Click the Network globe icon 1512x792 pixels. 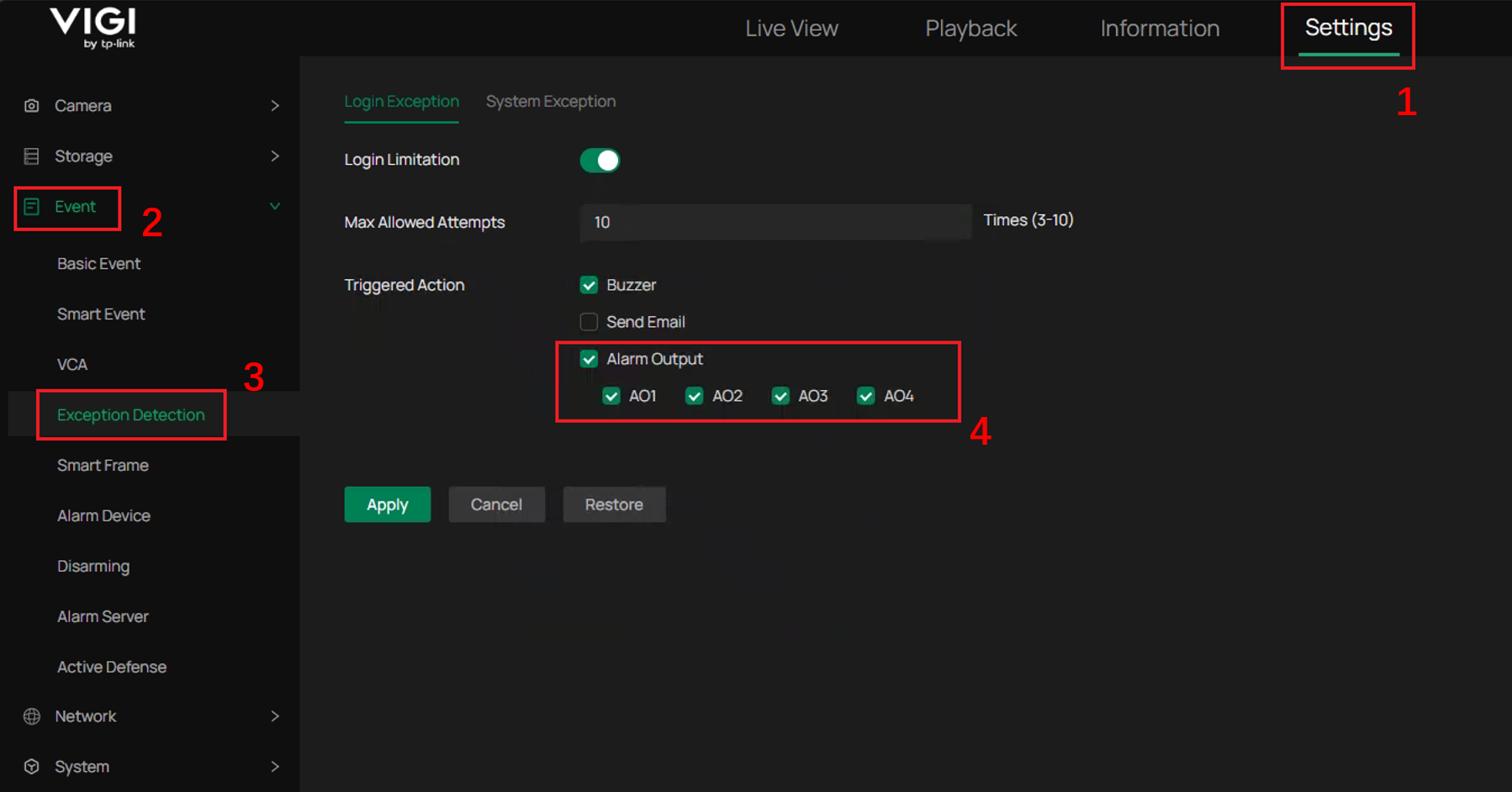(31, 715)
